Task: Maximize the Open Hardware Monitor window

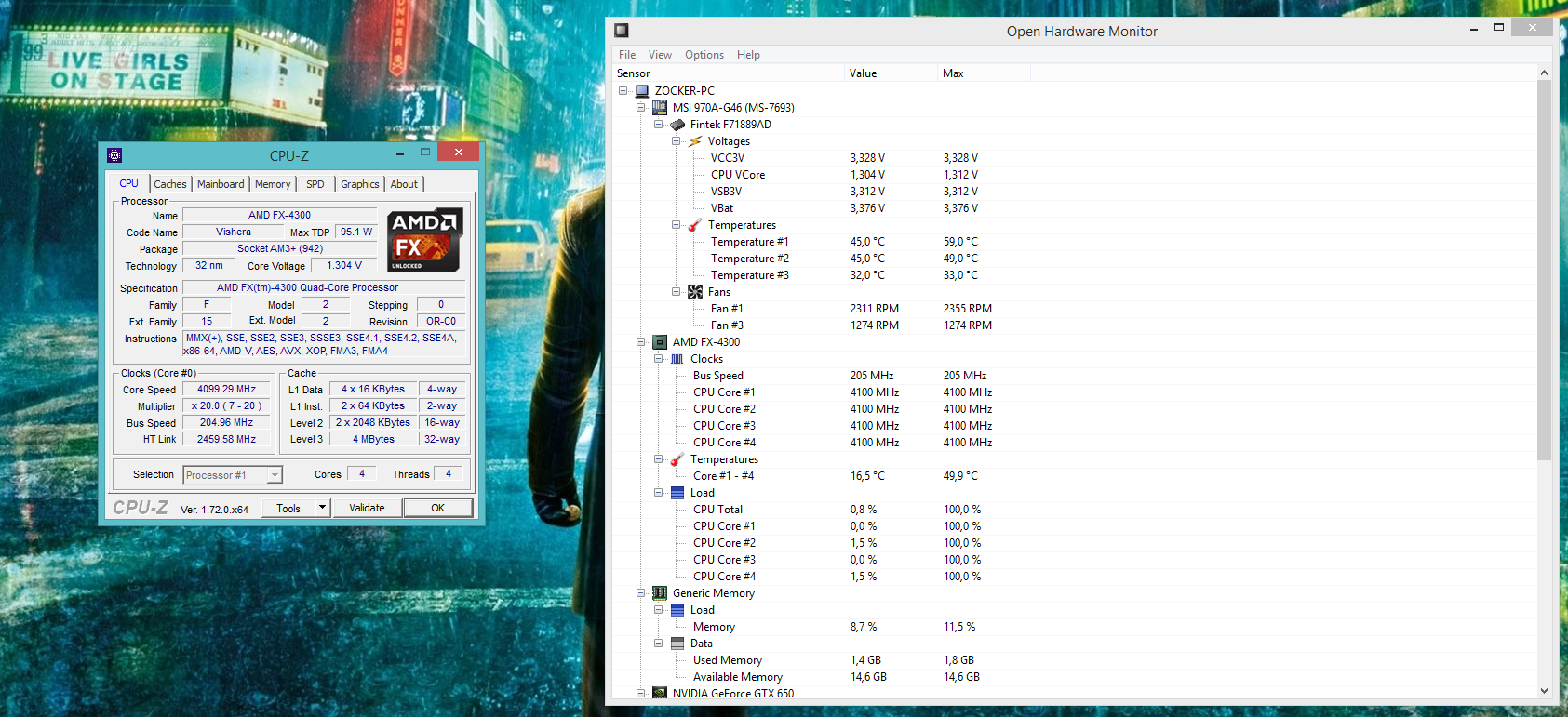Action: [x=1499, y=28]
